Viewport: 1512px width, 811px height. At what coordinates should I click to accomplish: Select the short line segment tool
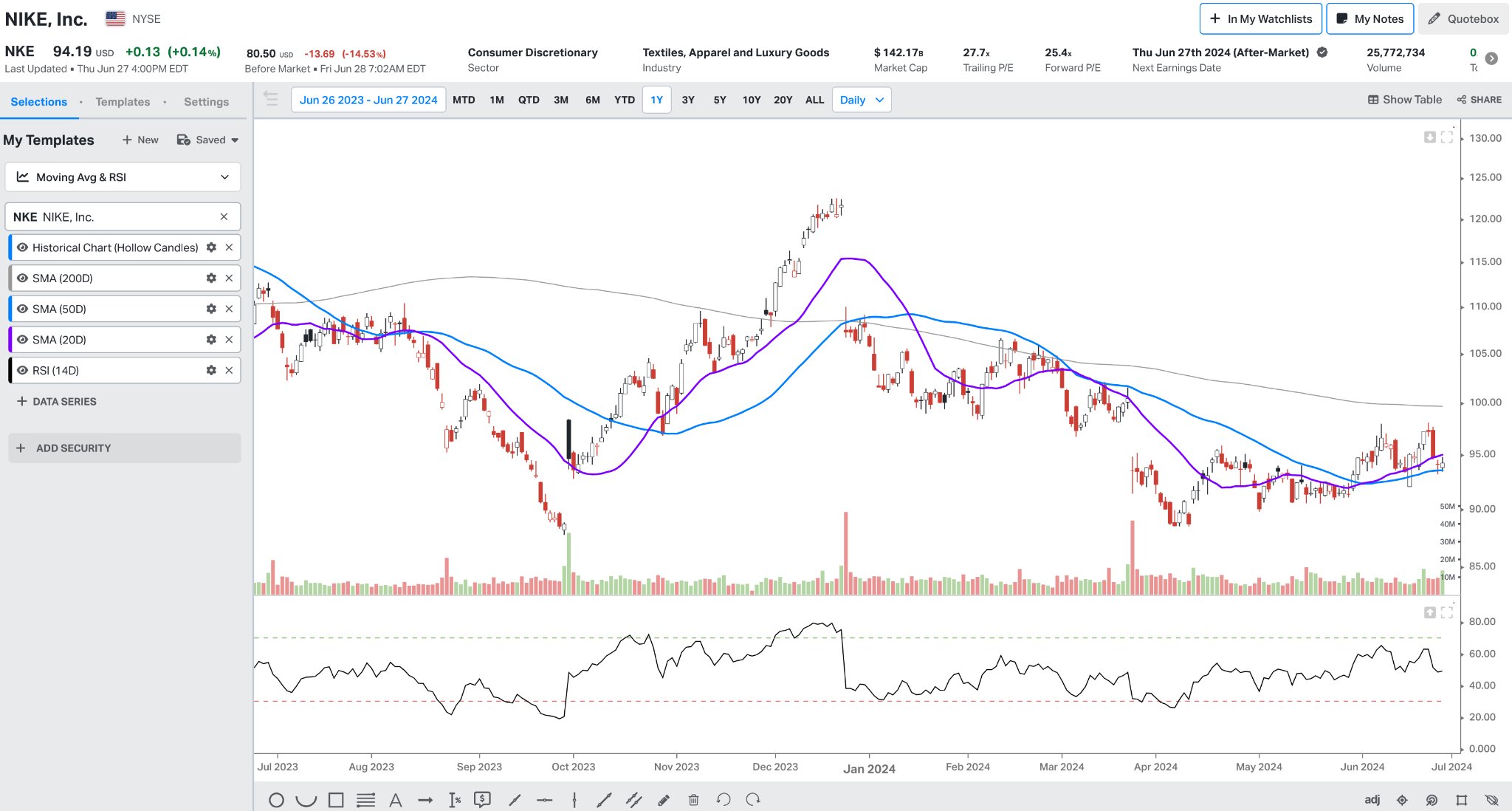pyautogui.click(x=515, y=800)
